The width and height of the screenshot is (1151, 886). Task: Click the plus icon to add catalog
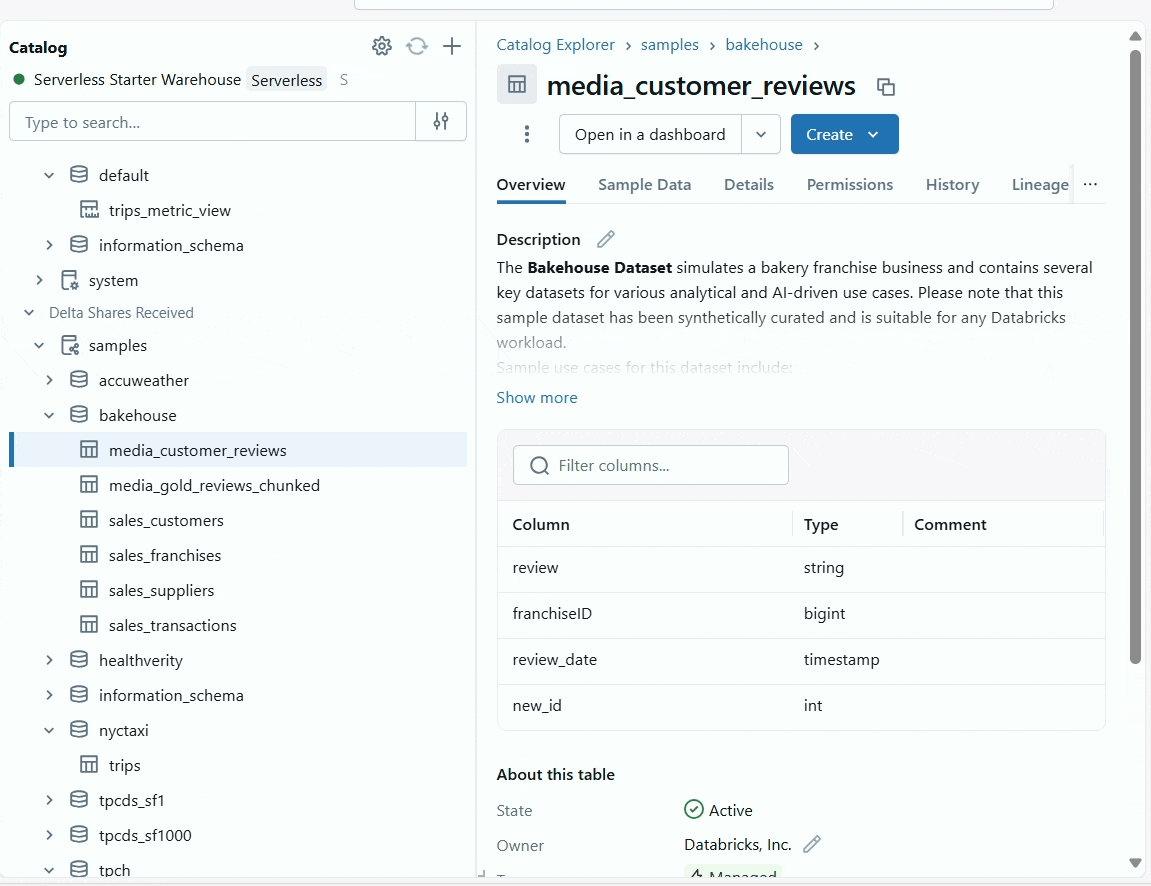452,46
